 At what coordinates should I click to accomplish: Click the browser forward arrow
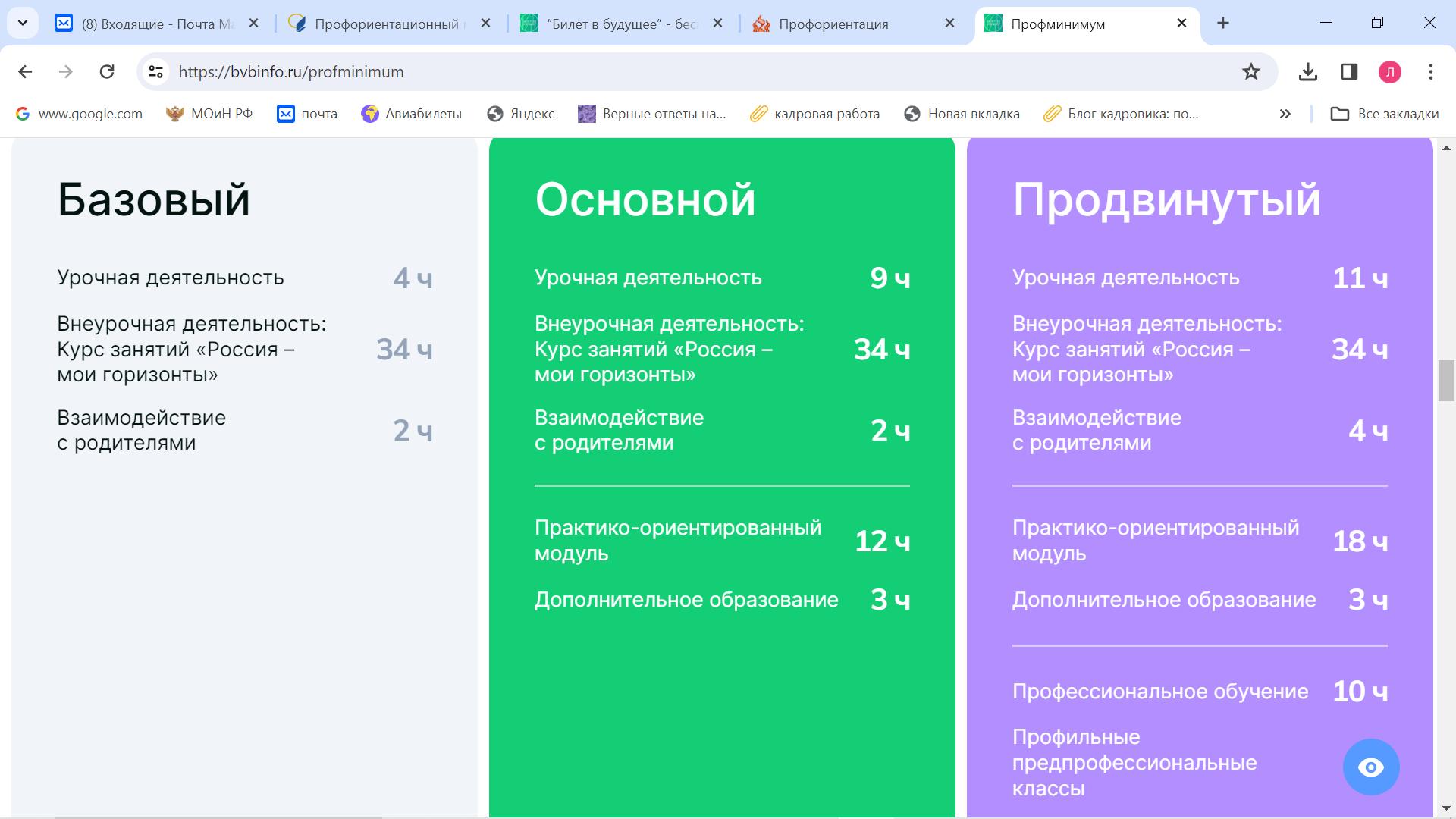[x=66, y=72]
